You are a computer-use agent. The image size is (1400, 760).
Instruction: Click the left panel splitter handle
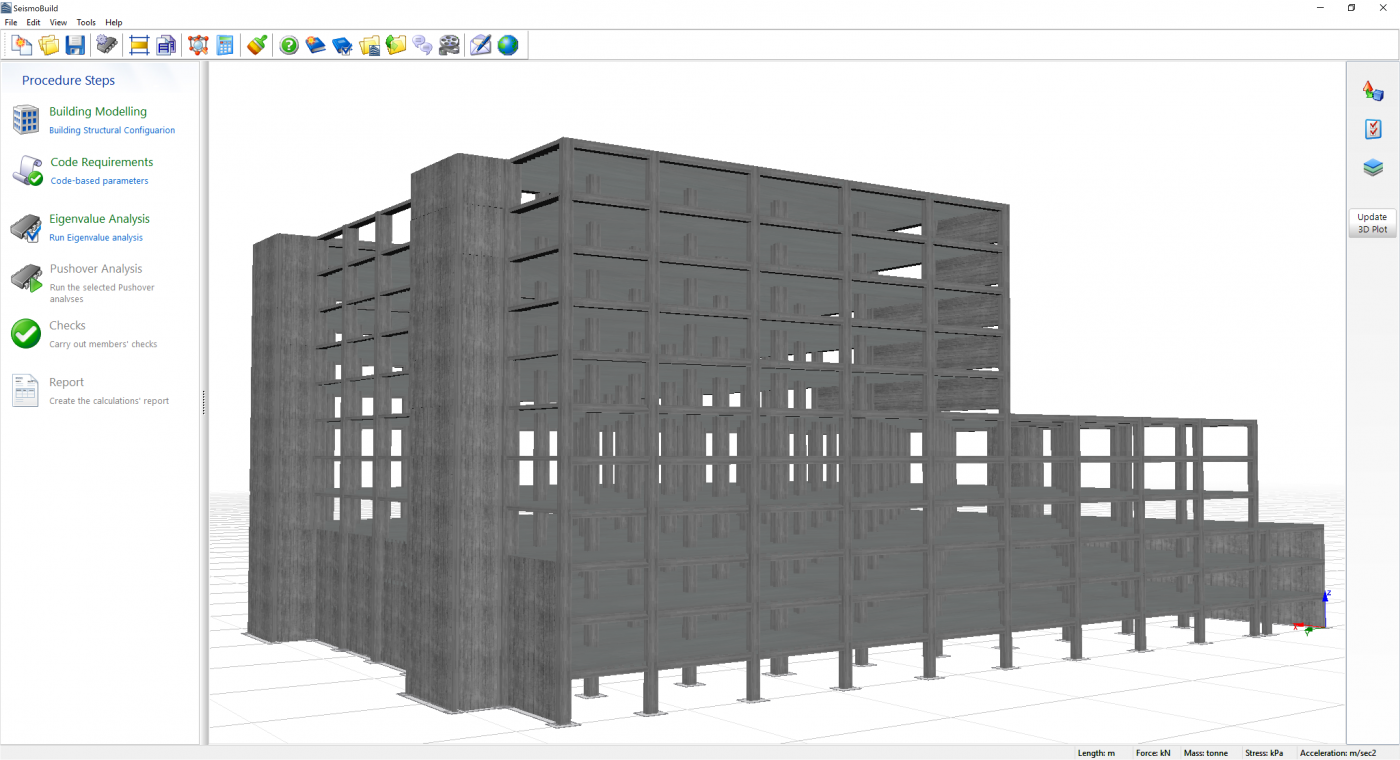(x=204, y=402)
